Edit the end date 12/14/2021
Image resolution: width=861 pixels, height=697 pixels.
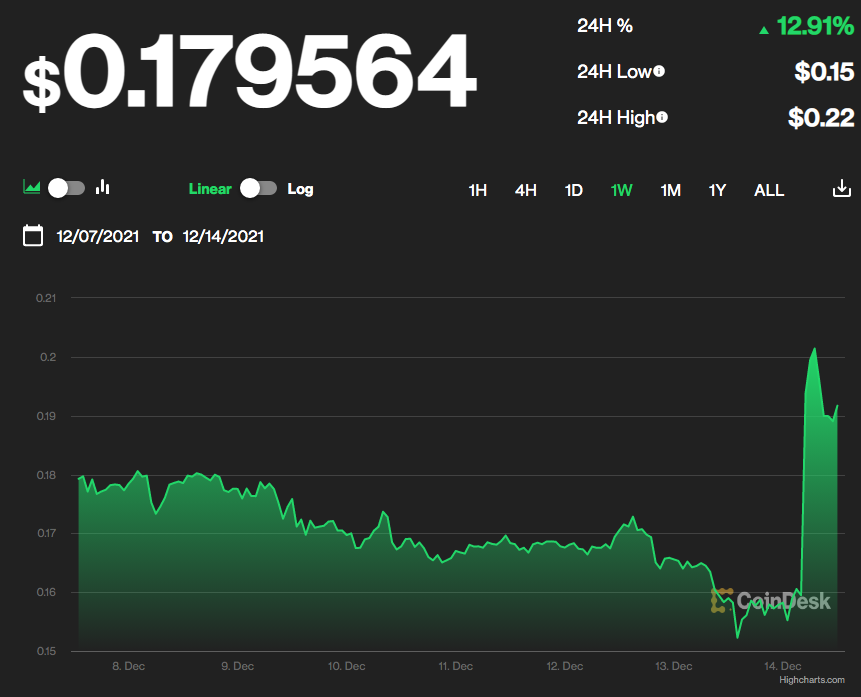223,237
